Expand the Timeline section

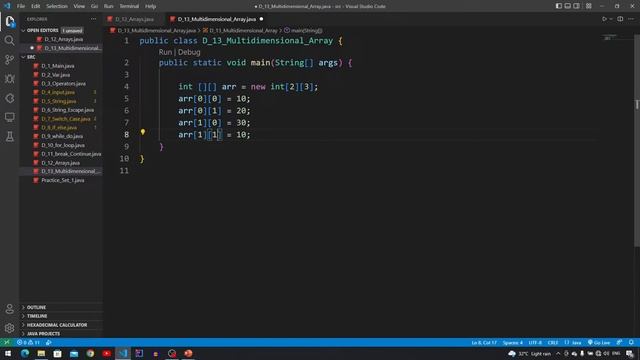click(x=61, y=316)
